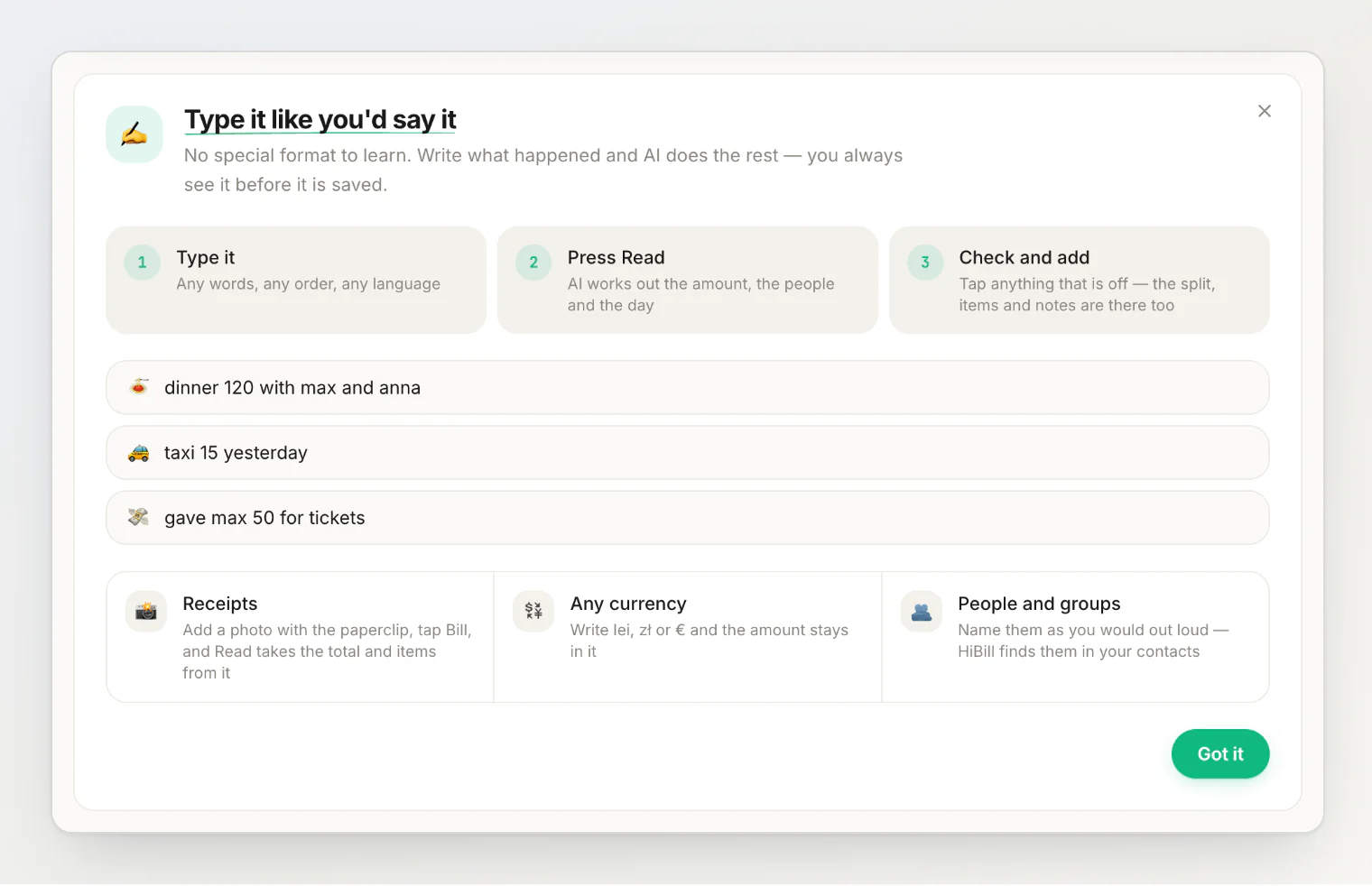Close the tips dialog with the X
1372x886 pixels.
[1264, 111]
